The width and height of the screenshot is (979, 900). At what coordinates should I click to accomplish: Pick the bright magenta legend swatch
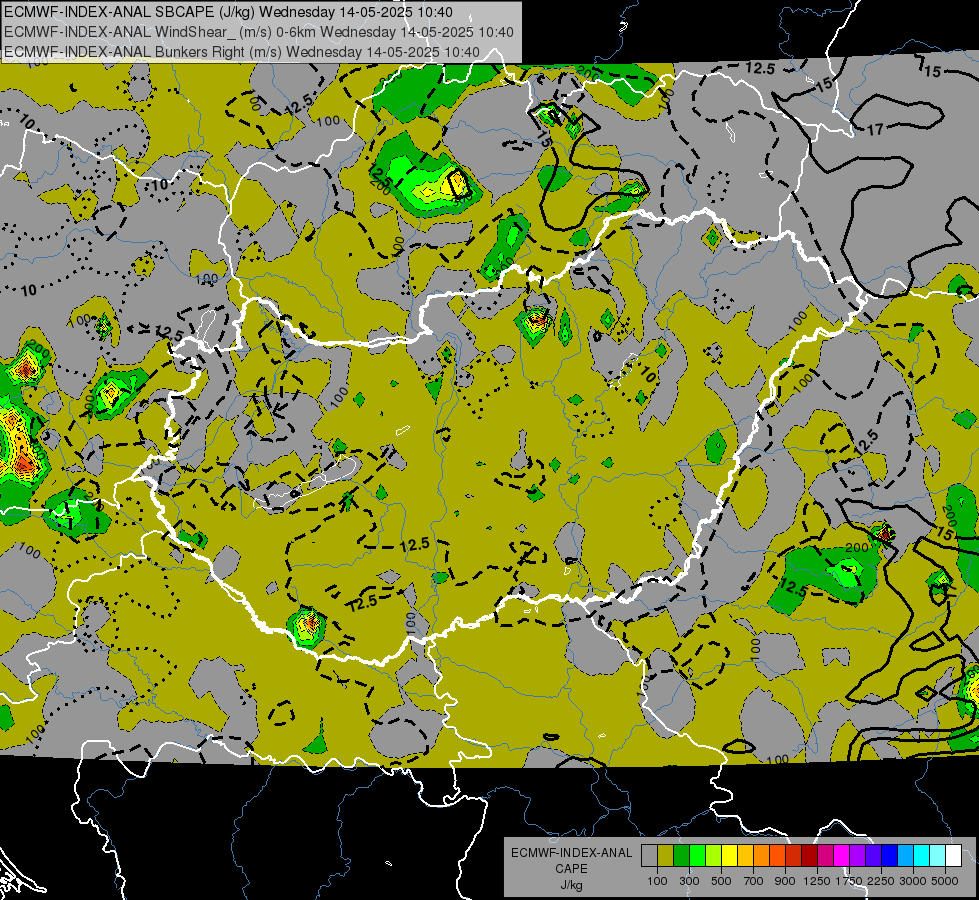[x=842, y=856]
